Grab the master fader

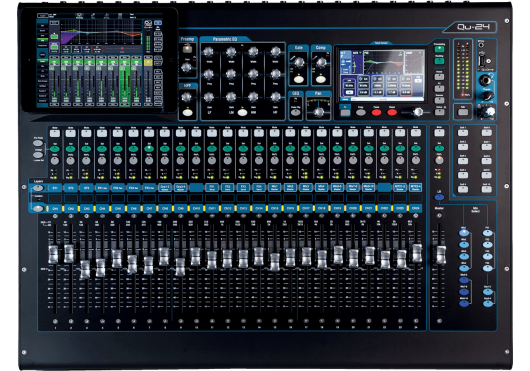[441, 255]
